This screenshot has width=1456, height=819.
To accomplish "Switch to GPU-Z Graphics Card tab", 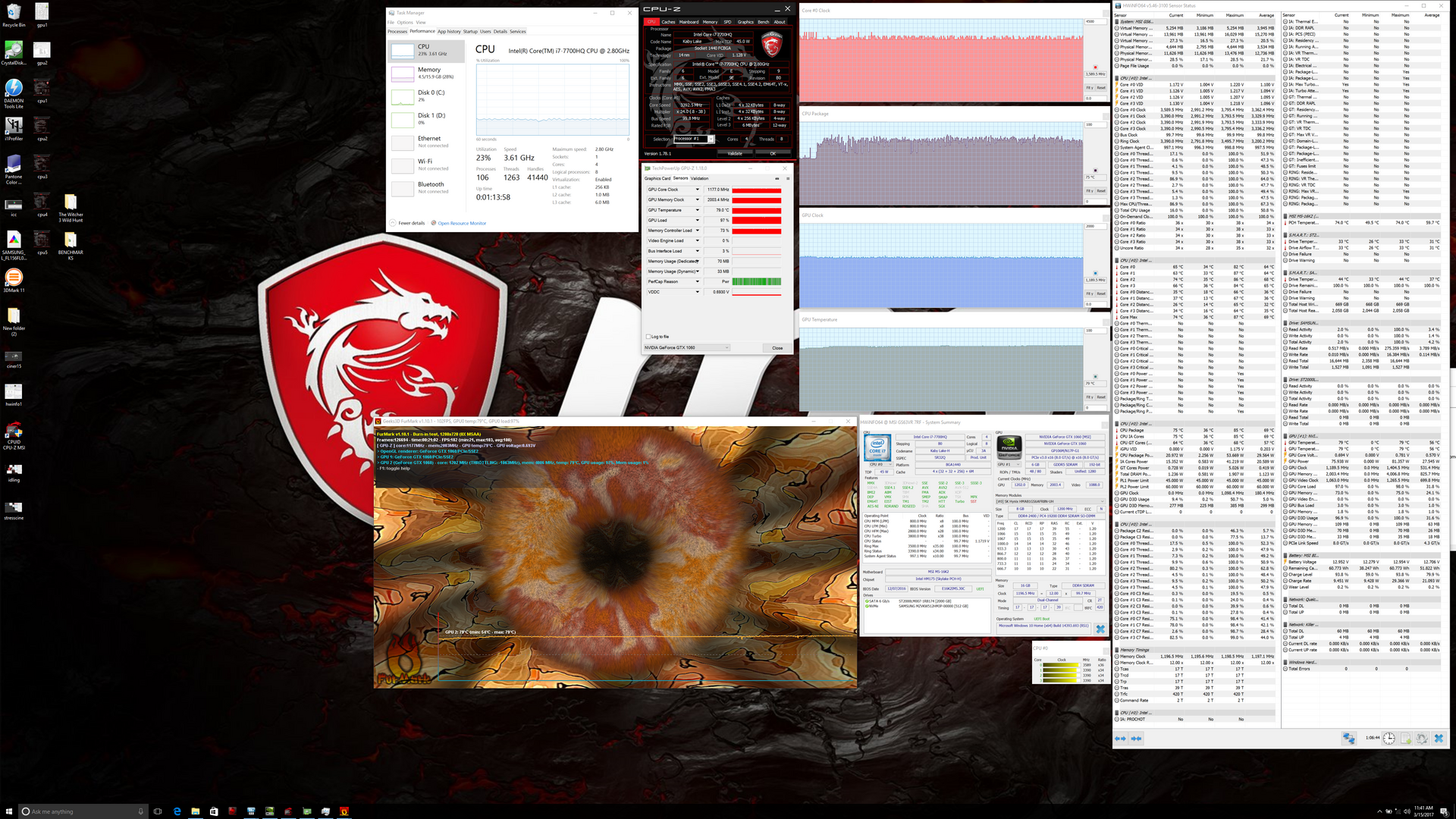I will (x=657, y=178).
